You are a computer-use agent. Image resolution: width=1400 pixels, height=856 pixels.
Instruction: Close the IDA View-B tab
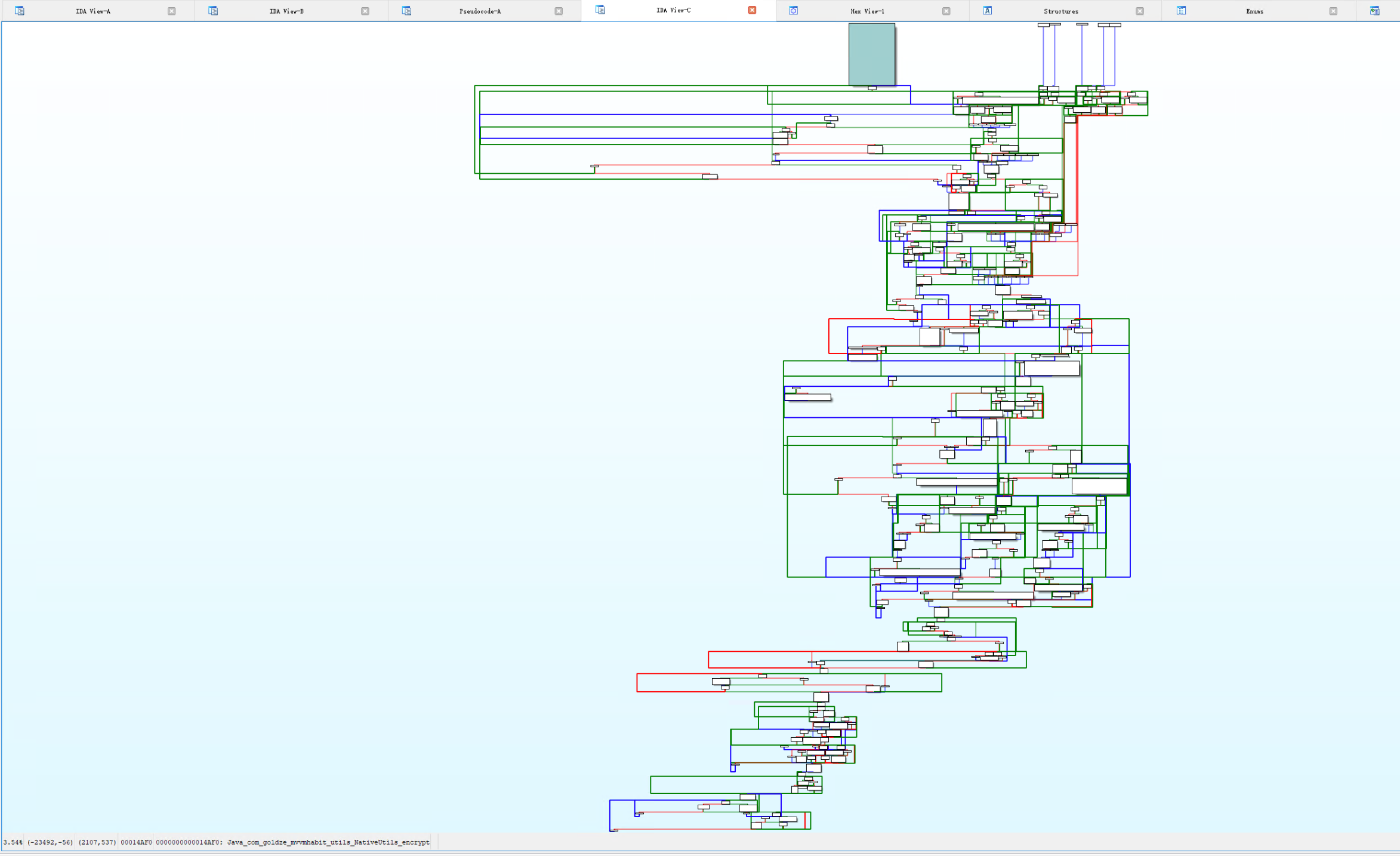(x=365, y=11)
